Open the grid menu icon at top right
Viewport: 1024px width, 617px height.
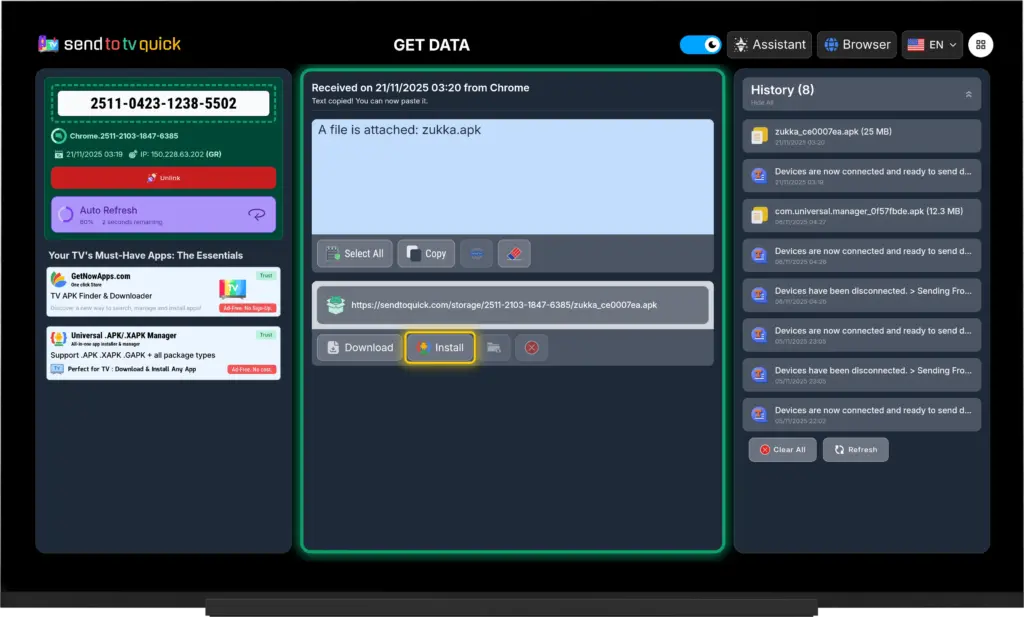tap(980, 45)
